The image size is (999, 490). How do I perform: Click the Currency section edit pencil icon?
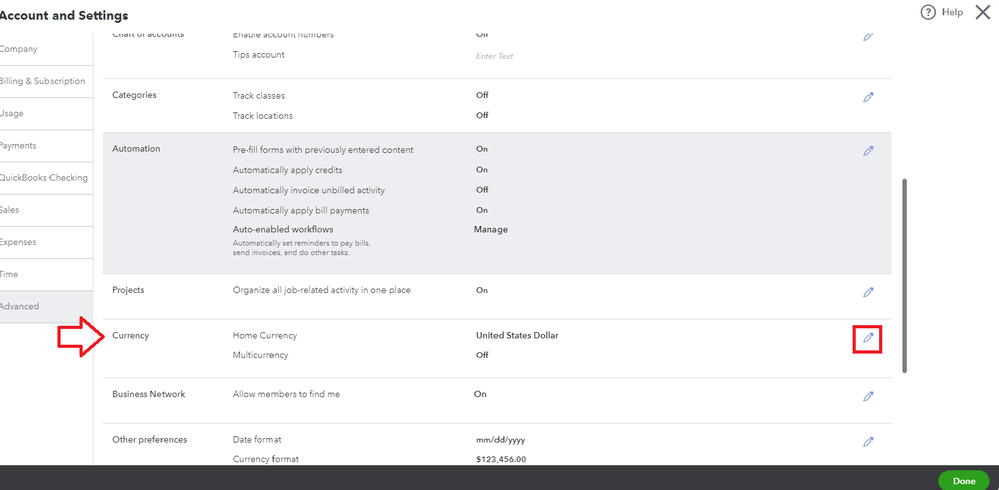click(868, 338)
